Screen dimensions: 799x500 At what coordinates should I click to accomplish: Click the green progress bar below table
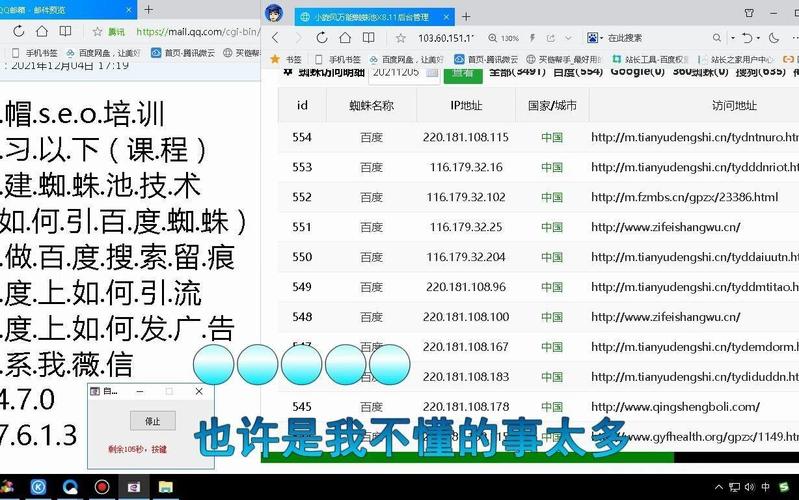468,457
